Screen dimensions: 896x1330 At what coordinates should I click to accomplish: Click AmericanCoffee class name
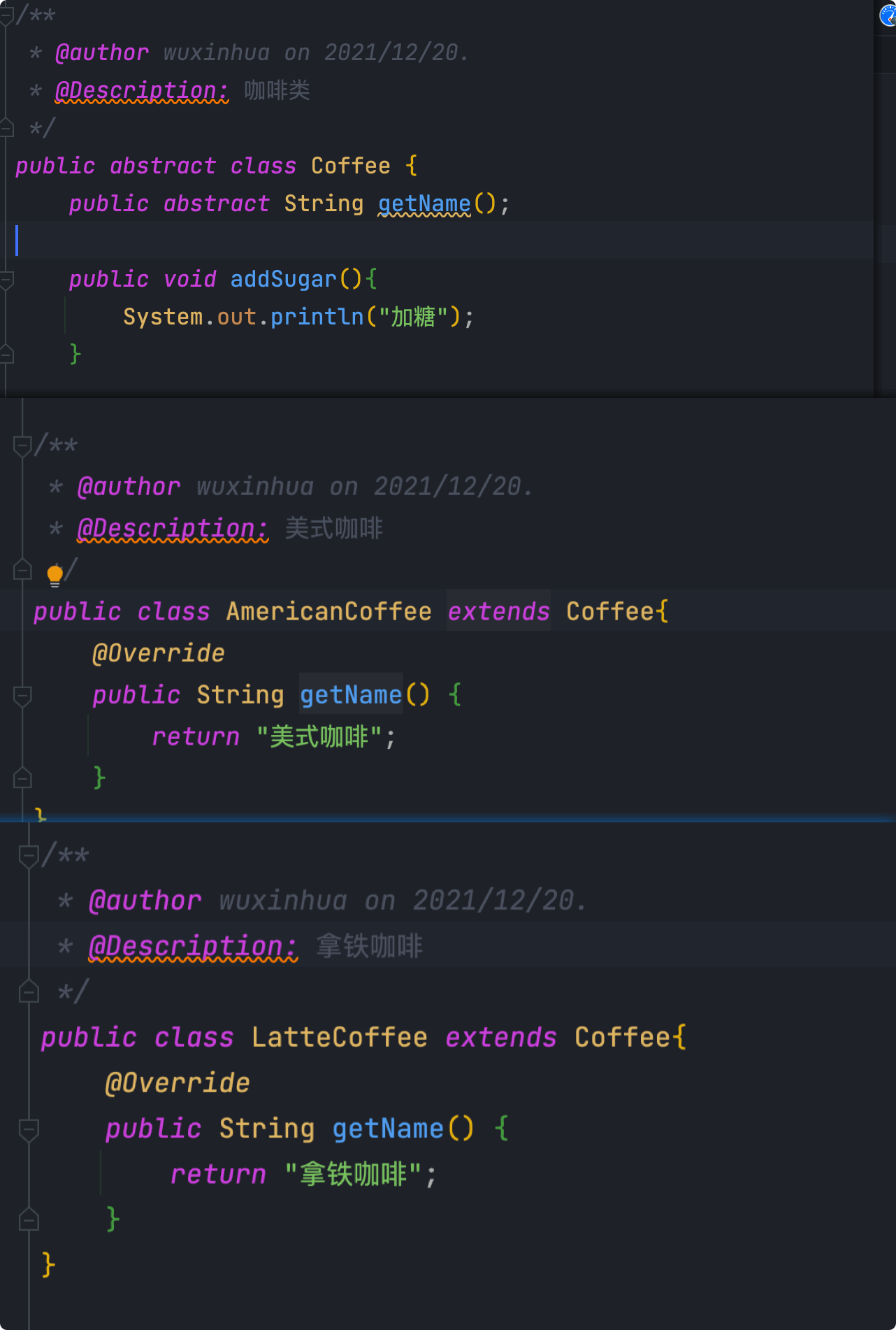pos(328,611)
